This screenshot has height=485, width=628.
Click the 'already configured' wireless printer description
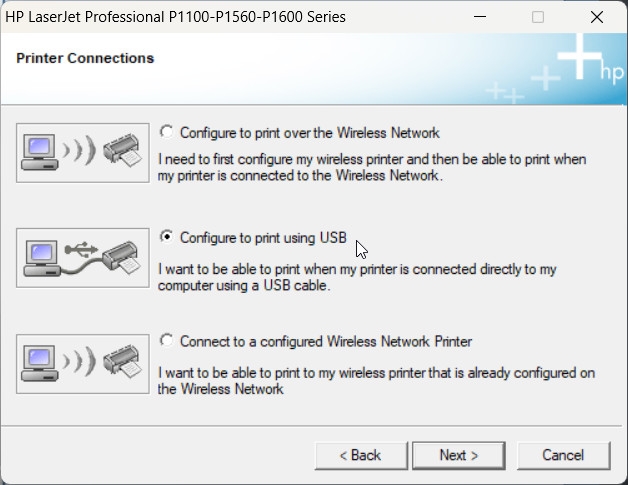(376, 381)
